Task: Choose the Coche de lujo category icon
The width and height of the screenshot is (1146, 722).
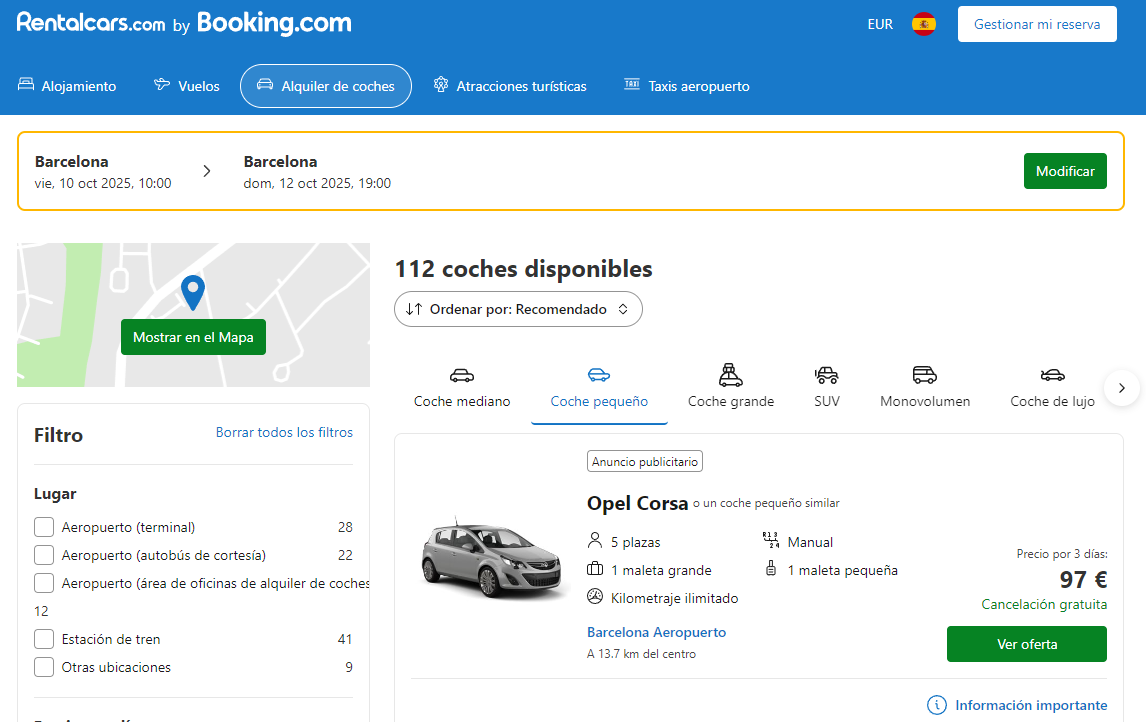Action: click(x=1052, y=374)
